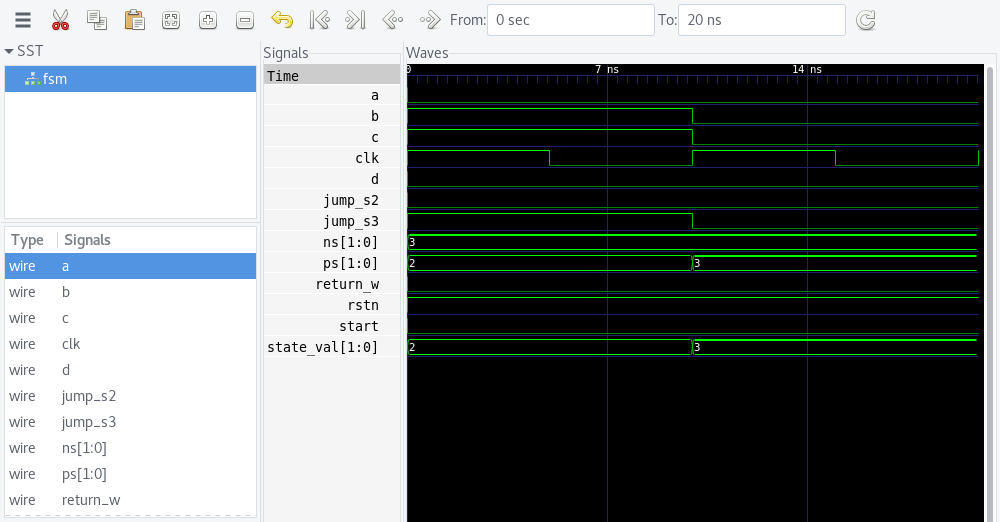This screenshot has width=1000, height=522.
Task: Open the hamburger main menu
Action: (x=23, y=20)
